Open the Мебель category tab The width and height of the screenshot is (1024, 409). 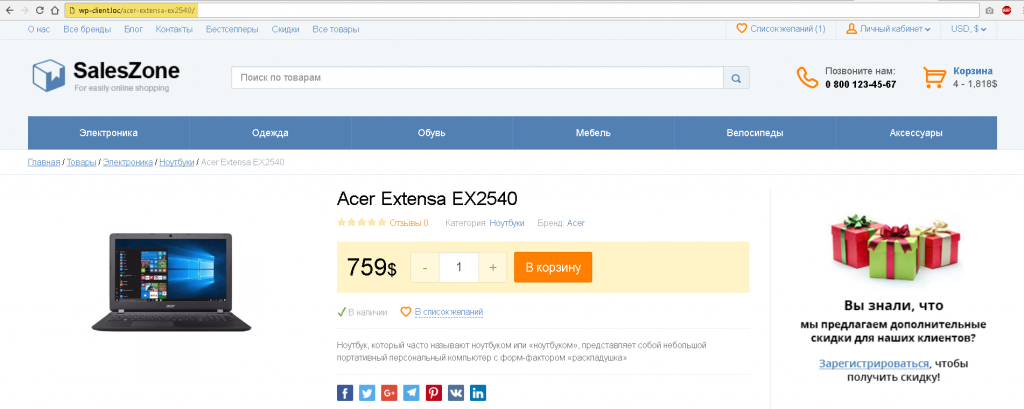[593, 133]
